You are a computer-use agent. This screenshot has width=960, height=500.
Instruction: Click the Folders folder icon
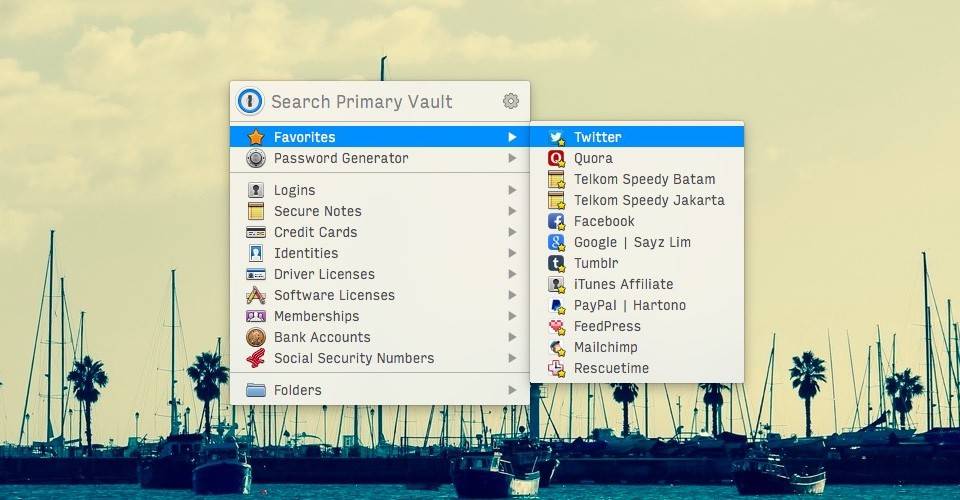tap(255, 390)
